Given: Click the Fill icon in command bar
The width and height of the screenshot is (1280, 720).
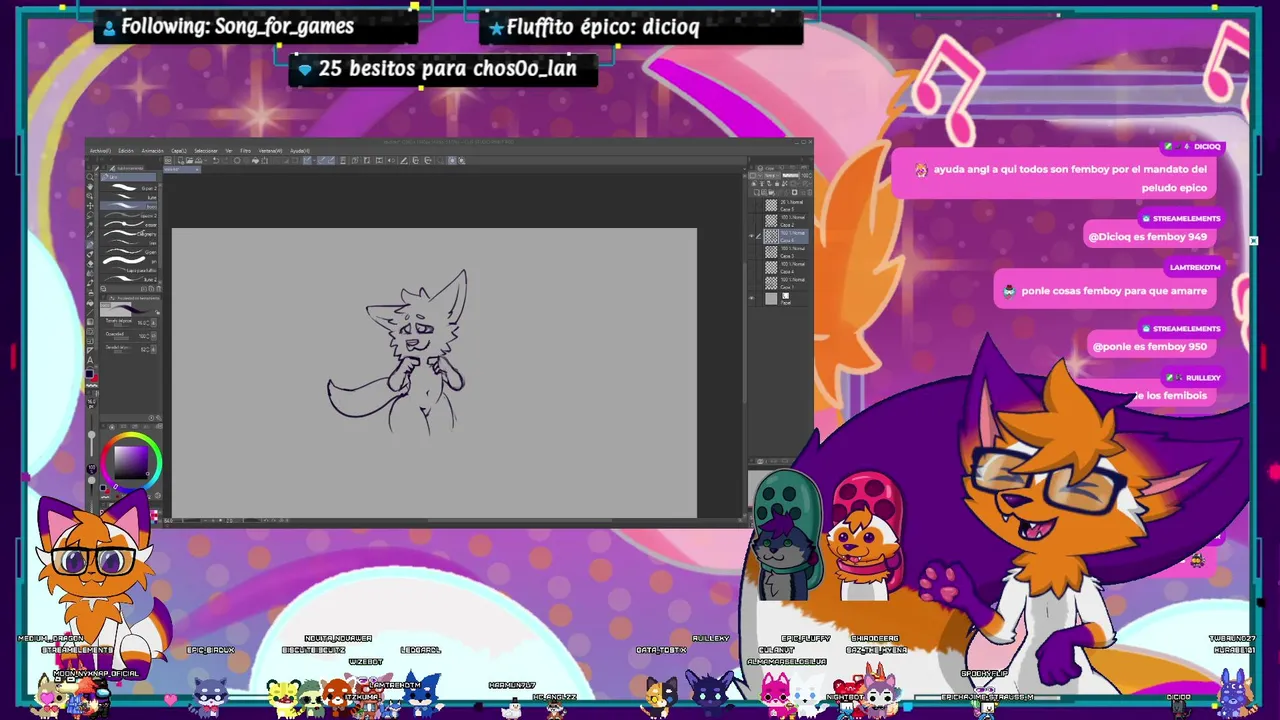Looking at the screenshot, I should coord(255,161).
